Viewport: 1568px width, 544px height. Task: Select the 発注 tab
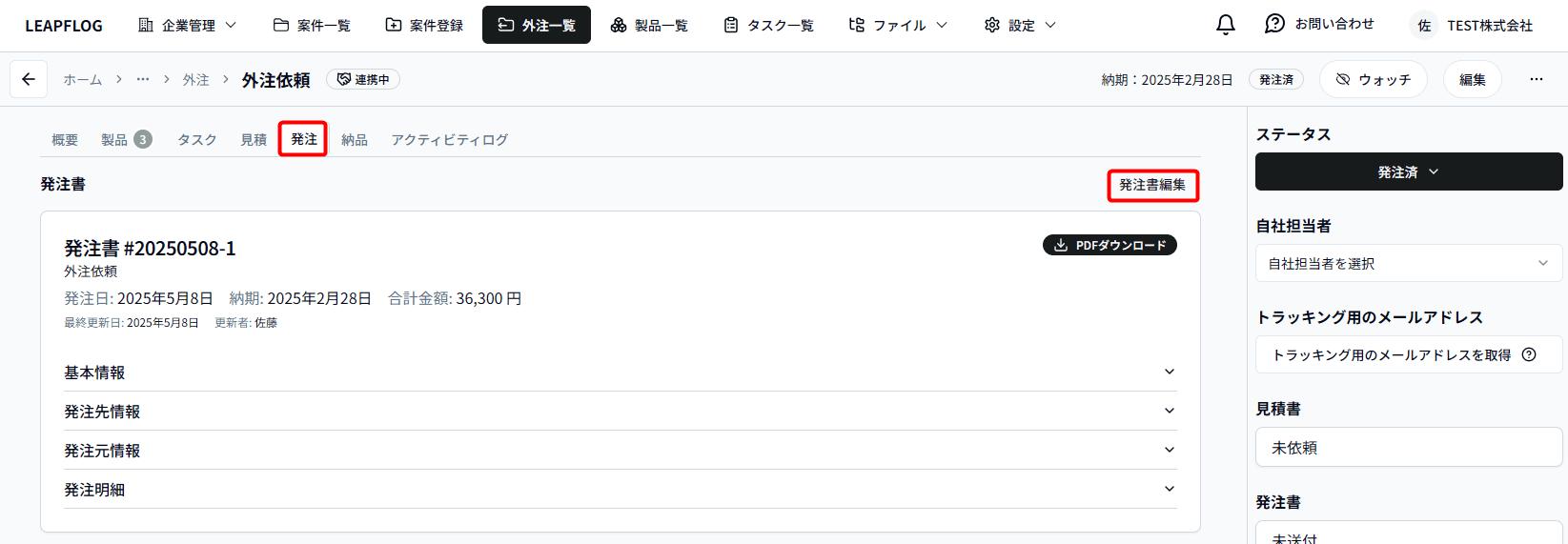(x=304, y=139)
